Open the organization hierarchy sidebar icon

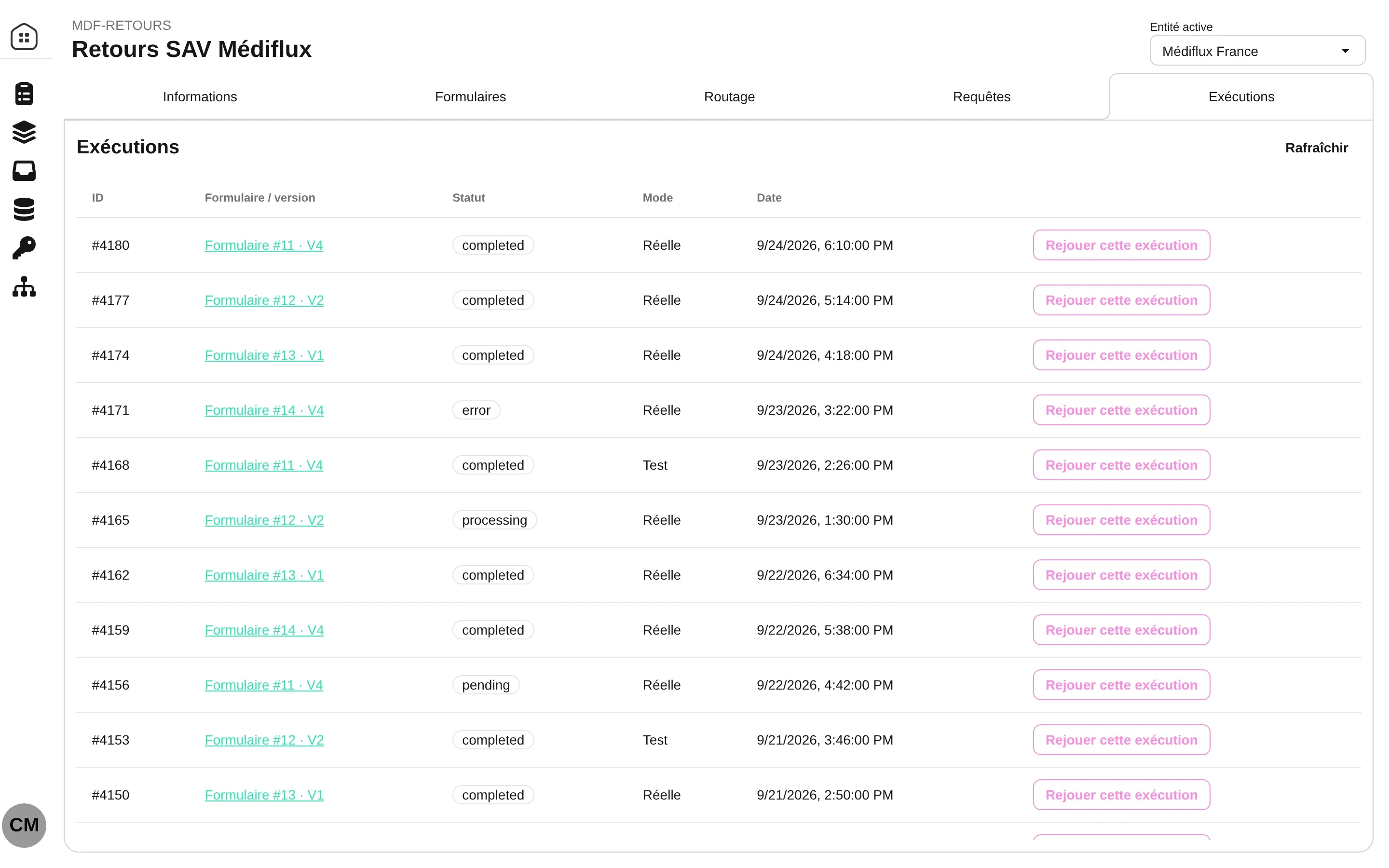click(x=24, y=286)
